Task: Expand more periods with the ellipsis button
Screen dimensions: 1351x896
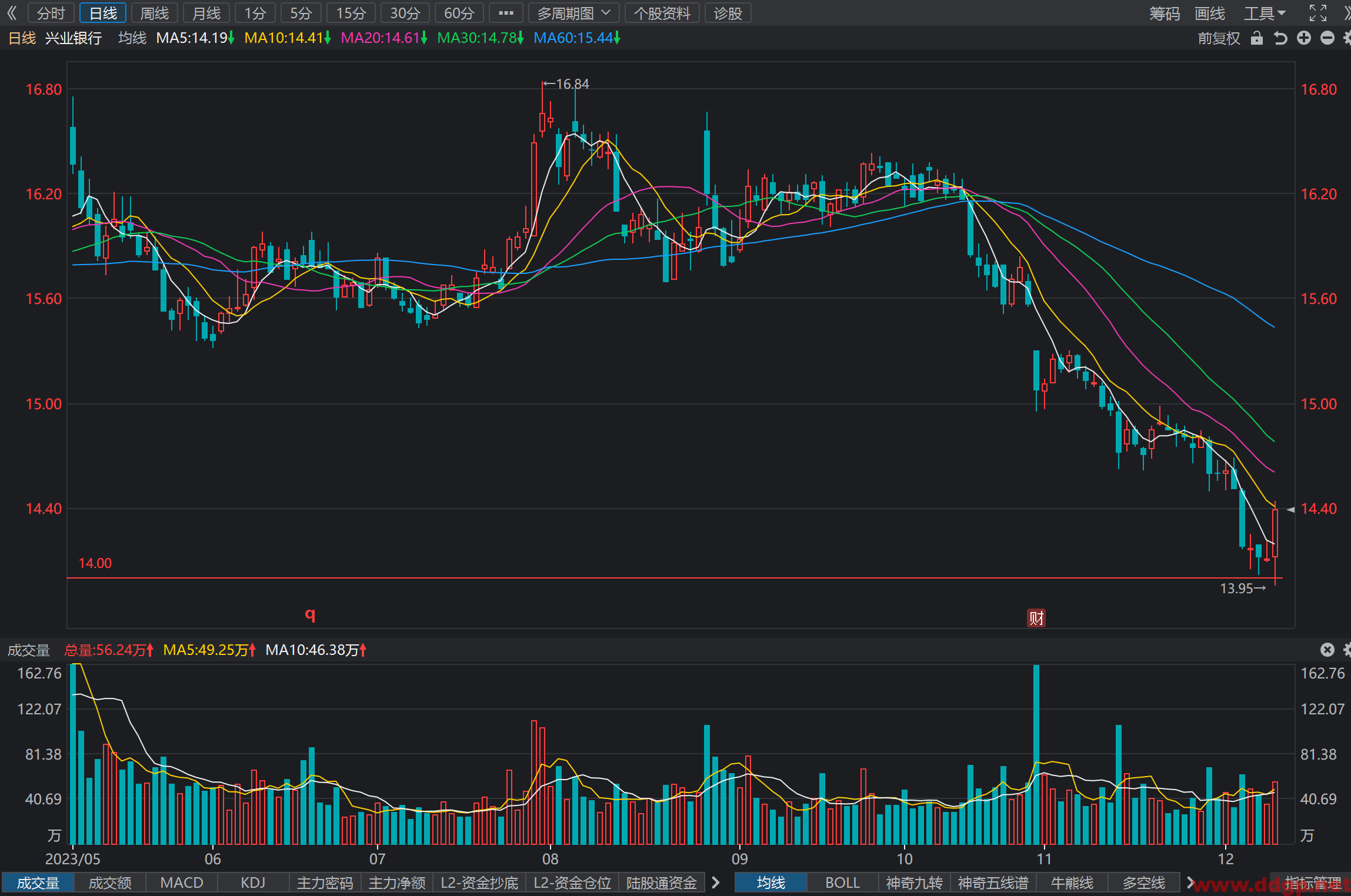Action: (506, 13)
